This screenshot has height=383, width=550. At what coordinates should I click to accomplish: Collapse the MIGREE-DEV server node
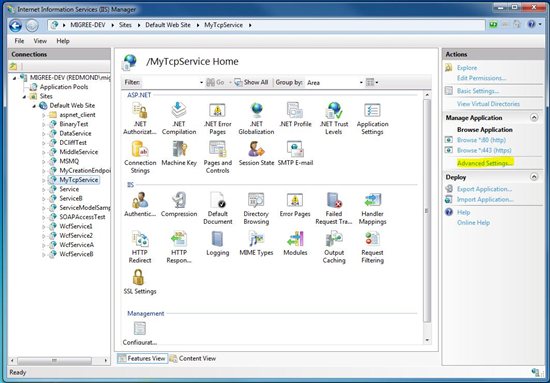click(15, 78)
